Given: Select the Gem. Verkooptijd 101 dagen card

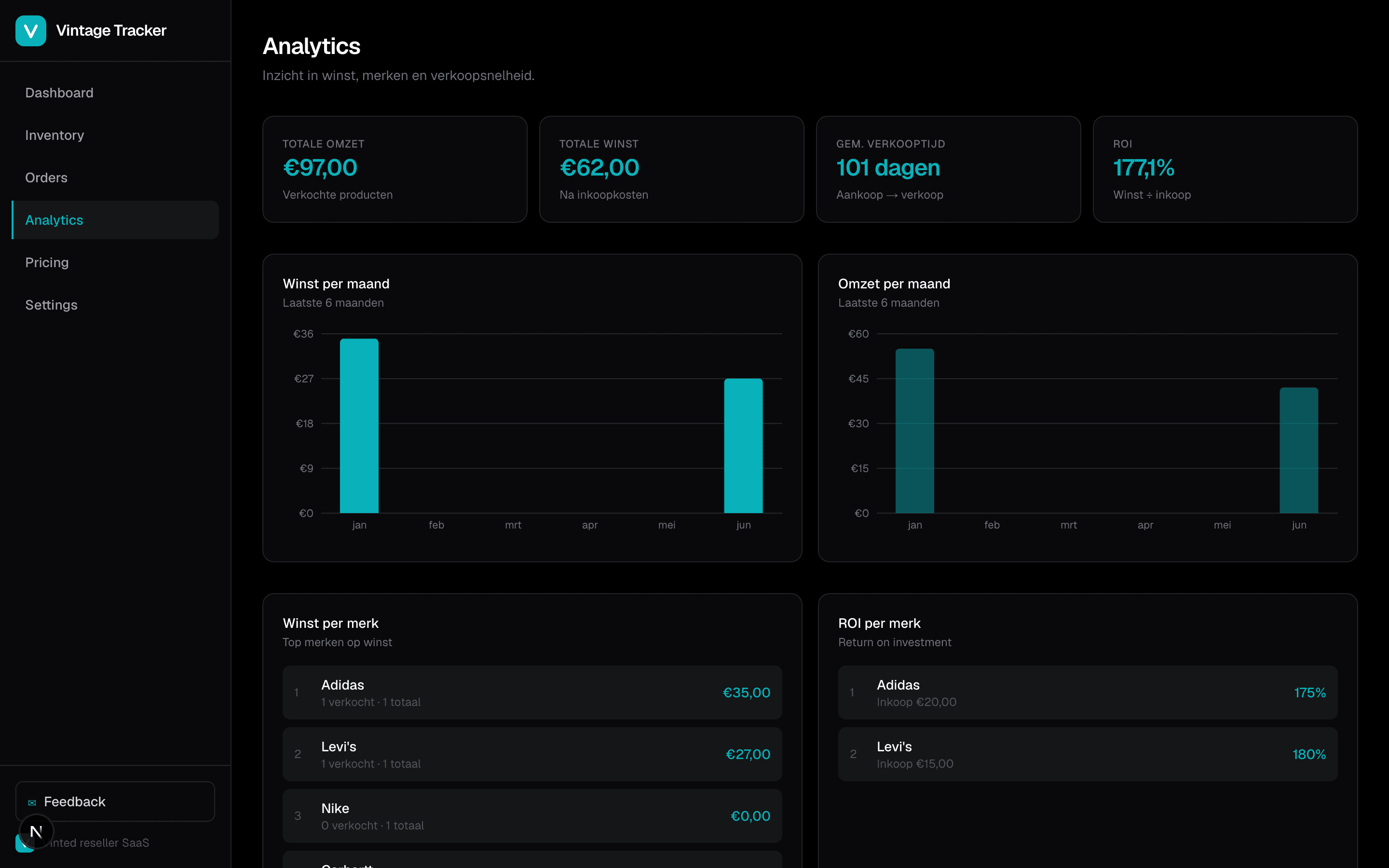Looking at the screenshot, I should click(x=948, y=169).
